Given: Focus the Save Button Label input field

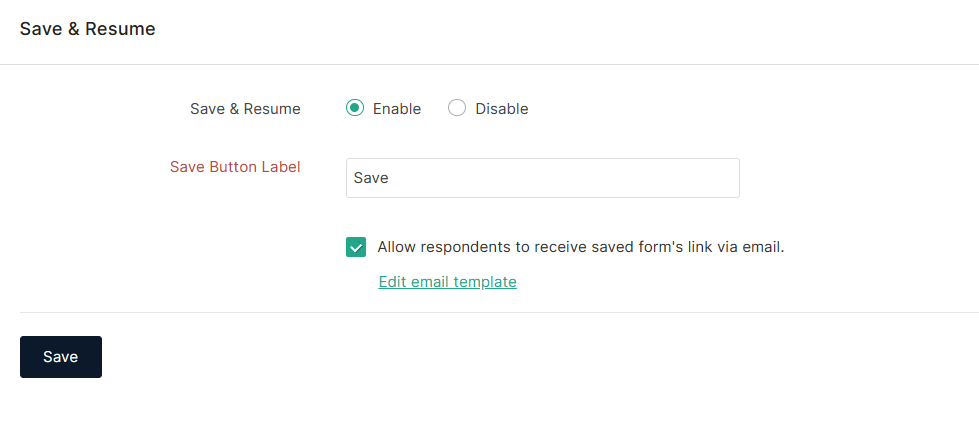Looking at the screenshot, I should pos(542,178).
